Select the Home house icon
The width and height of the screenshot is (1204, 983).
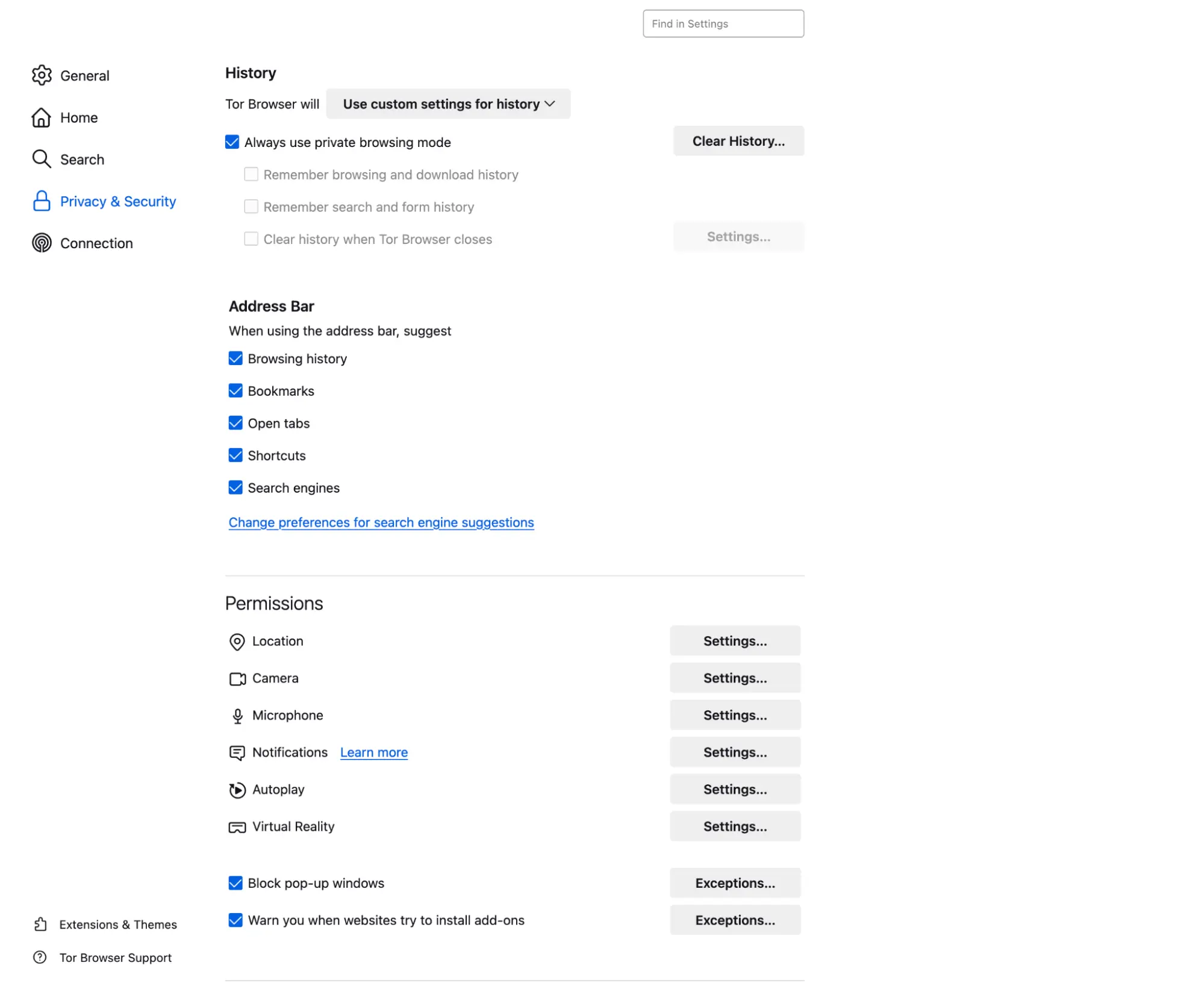tap(42, 117)
